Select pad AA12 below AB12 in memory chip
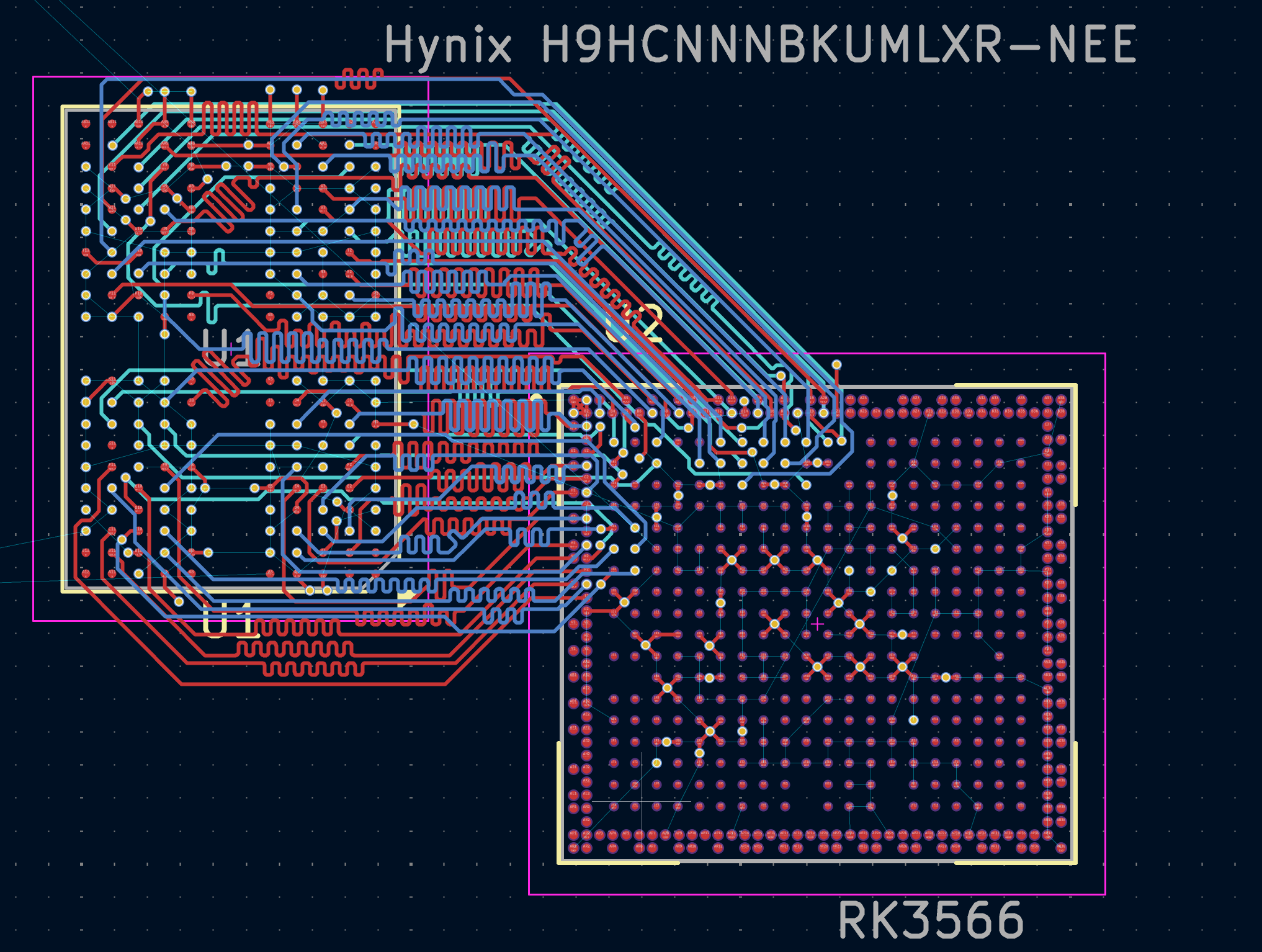Viewport: 1262px width, 952px height. click(86, 145)
